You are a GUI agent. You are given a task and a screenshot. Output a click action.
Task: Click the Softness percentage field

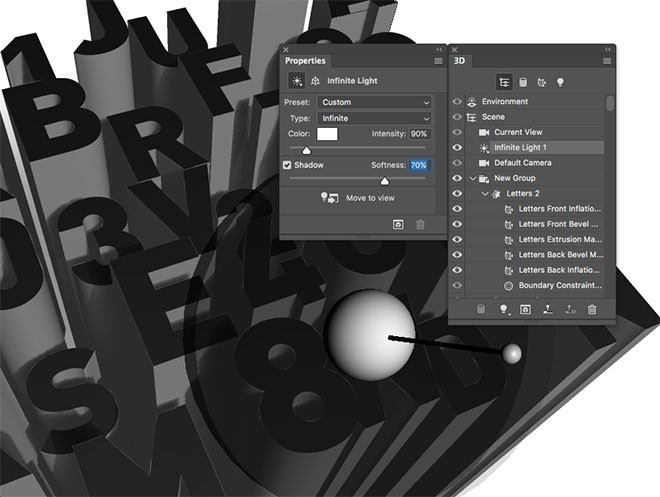coord(418,165)
